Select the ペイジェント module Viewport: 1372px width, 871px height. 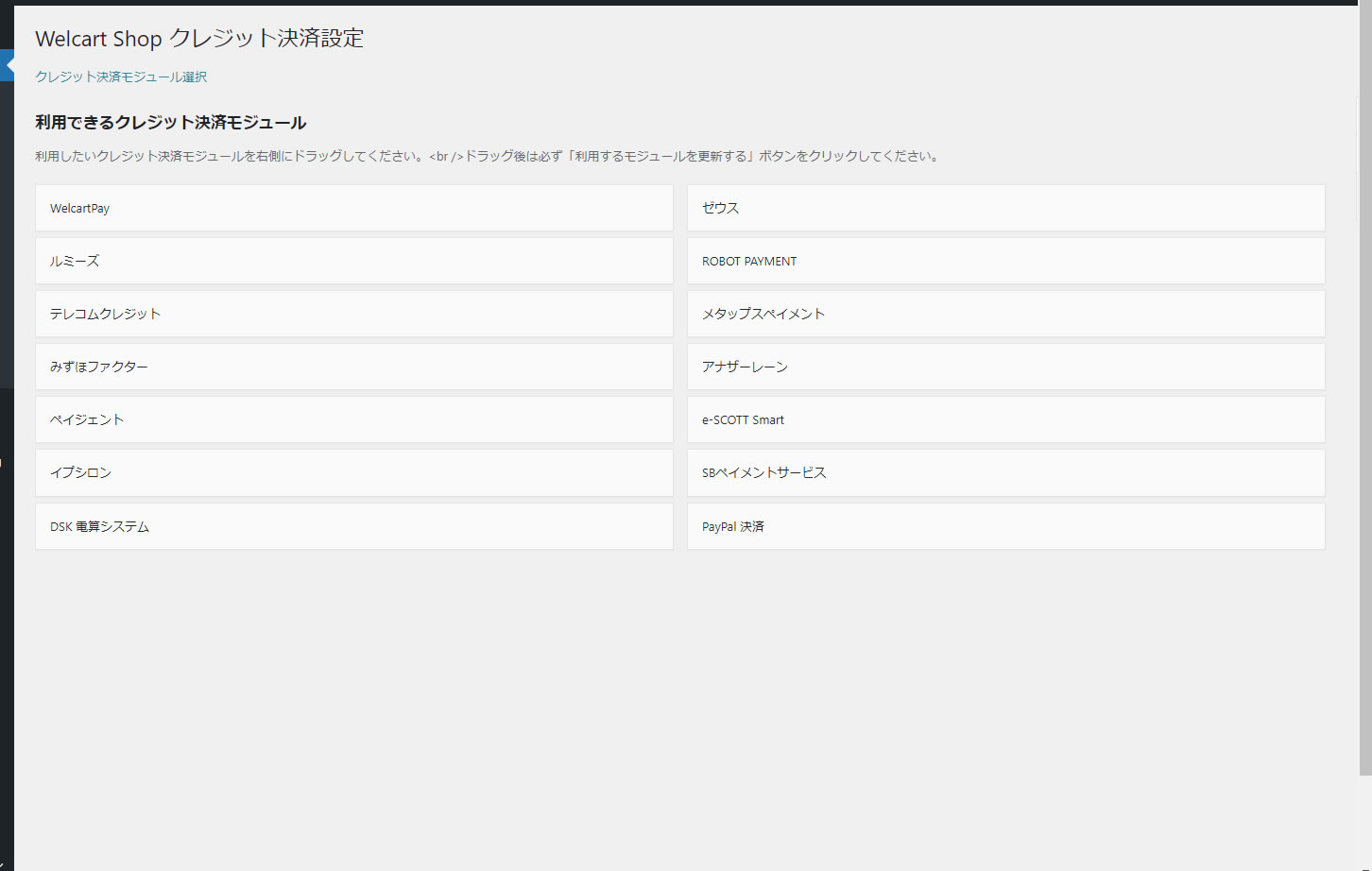pos(354,419)
